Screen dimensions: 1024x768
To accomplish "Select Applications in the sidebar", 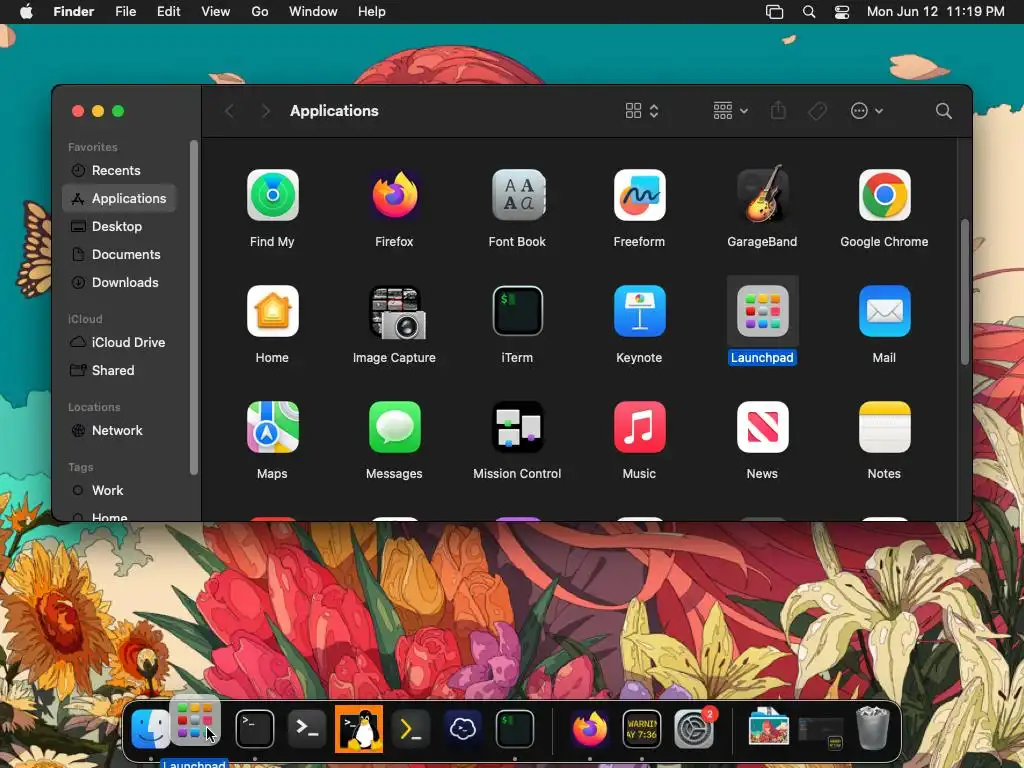I will (x=120, y=199).
